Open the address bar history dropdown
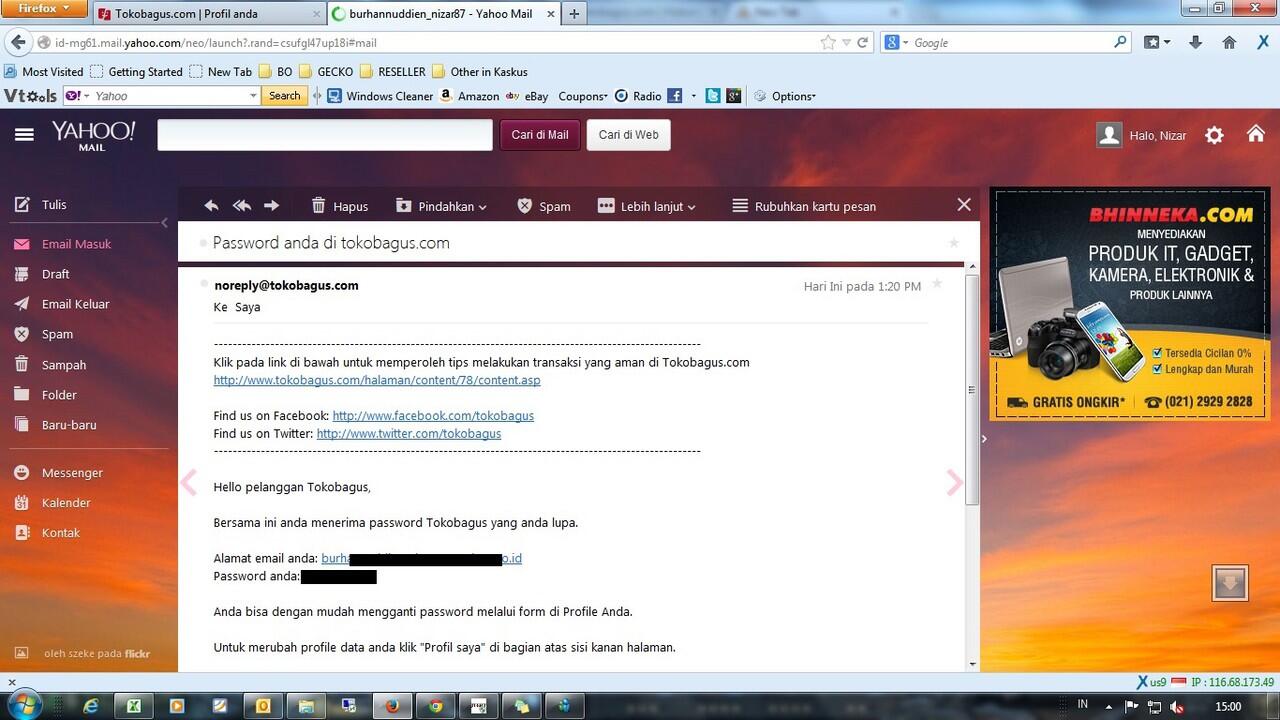 click(847, 43)
